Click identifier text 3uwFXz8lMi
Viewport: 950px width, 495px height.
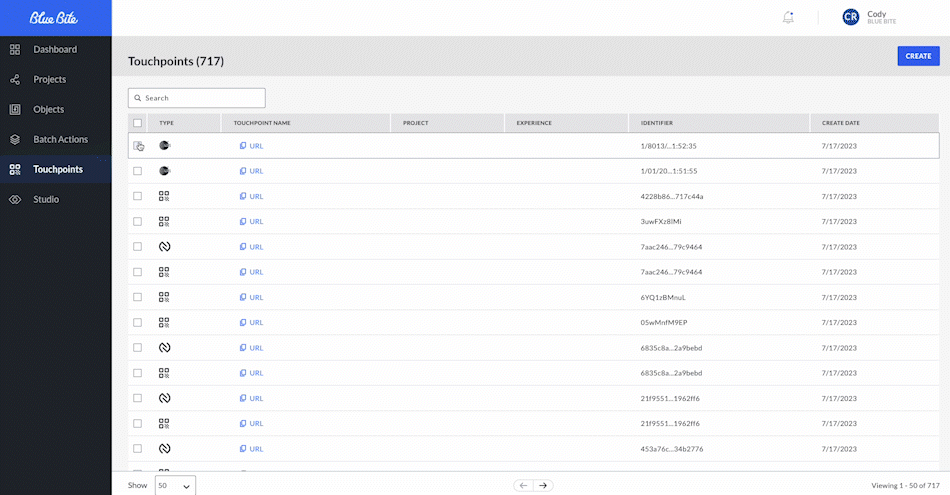click(x=661, y=222)
